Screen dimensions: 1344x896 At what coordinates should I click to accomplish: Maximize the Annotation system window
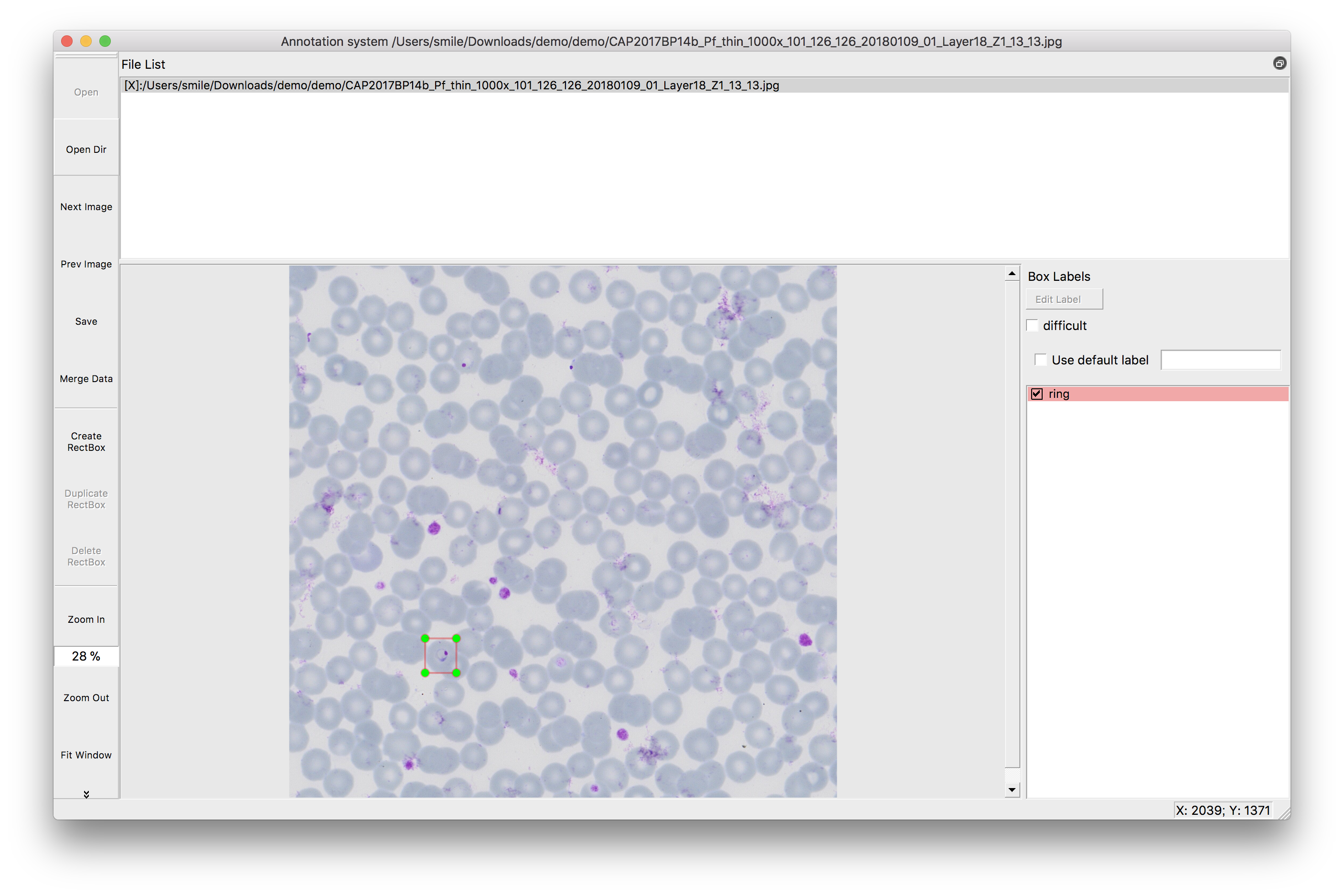[105, 41]
